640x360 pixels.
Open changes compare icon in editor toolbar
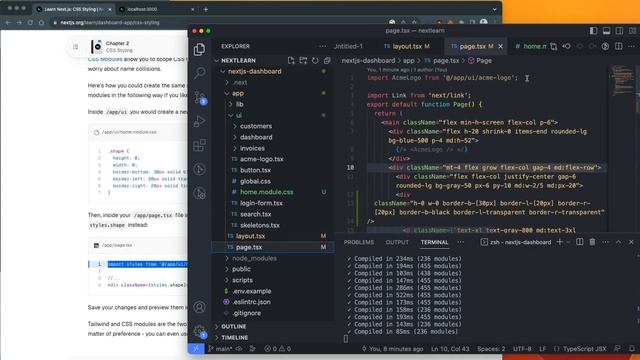pos(553,47)
